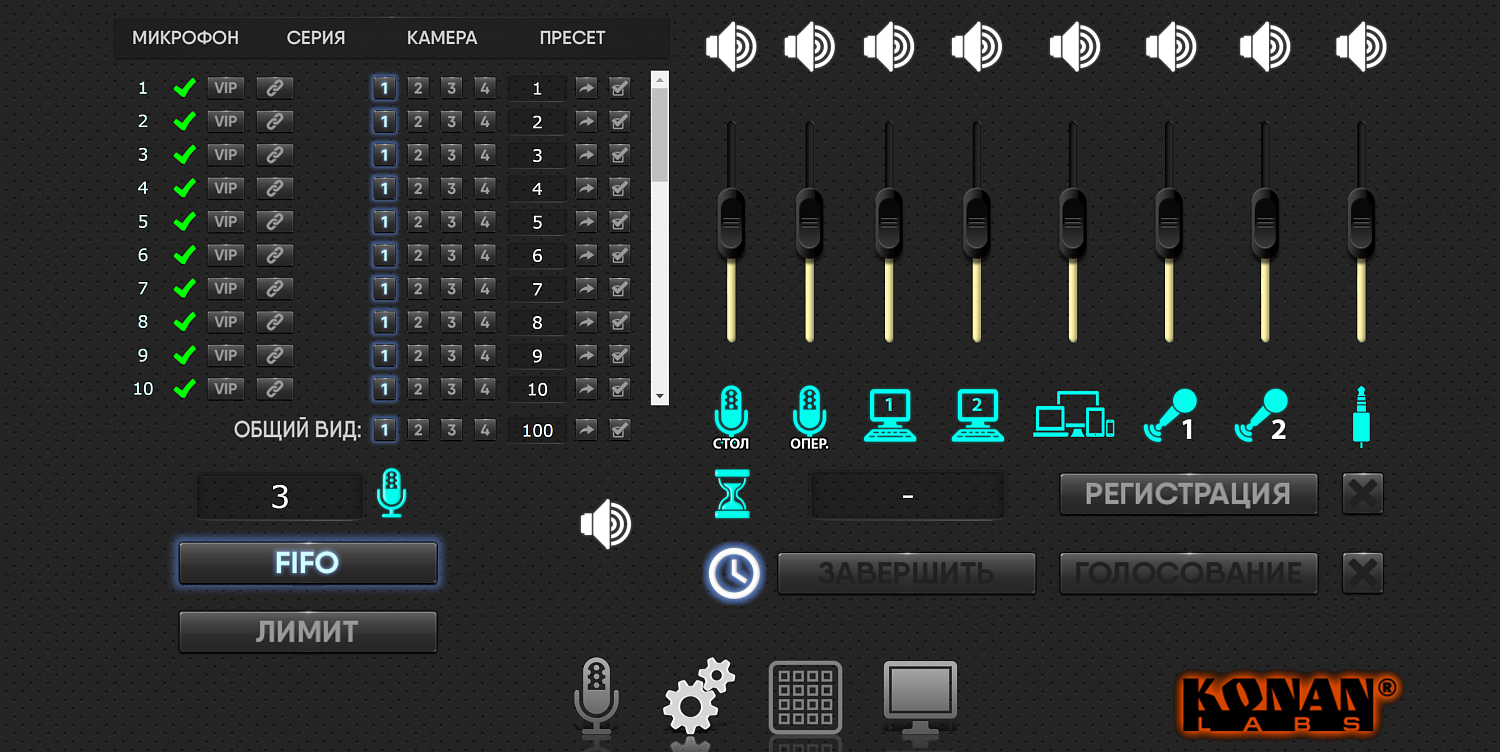The image size is (1500, 752).
Task: Click the first volume fader handle
Action: 731,220
